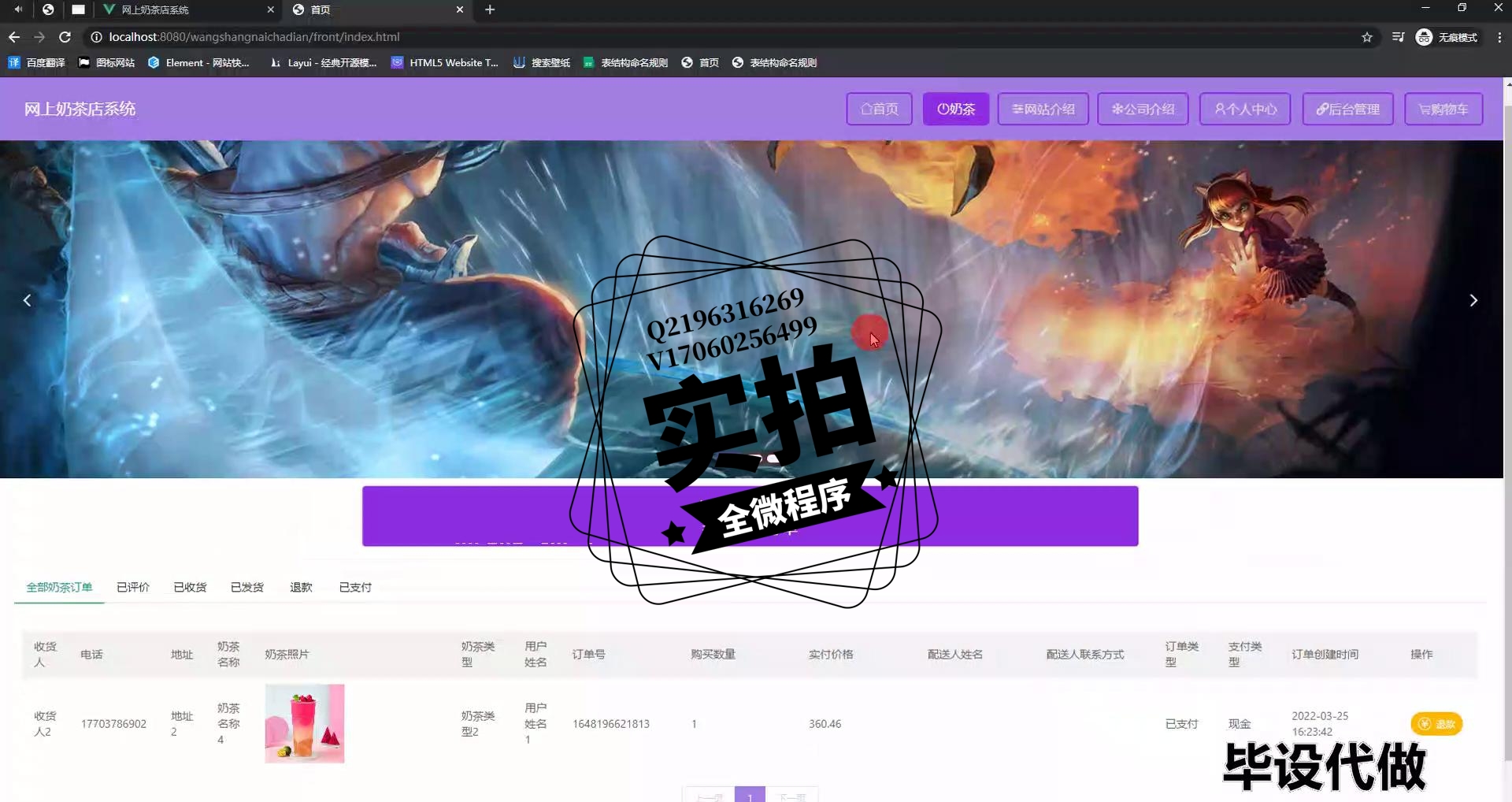Open the reading list icon in the toolbar
The image size is (1512, 802).
pyautogui.click(x=1398, y=37)
